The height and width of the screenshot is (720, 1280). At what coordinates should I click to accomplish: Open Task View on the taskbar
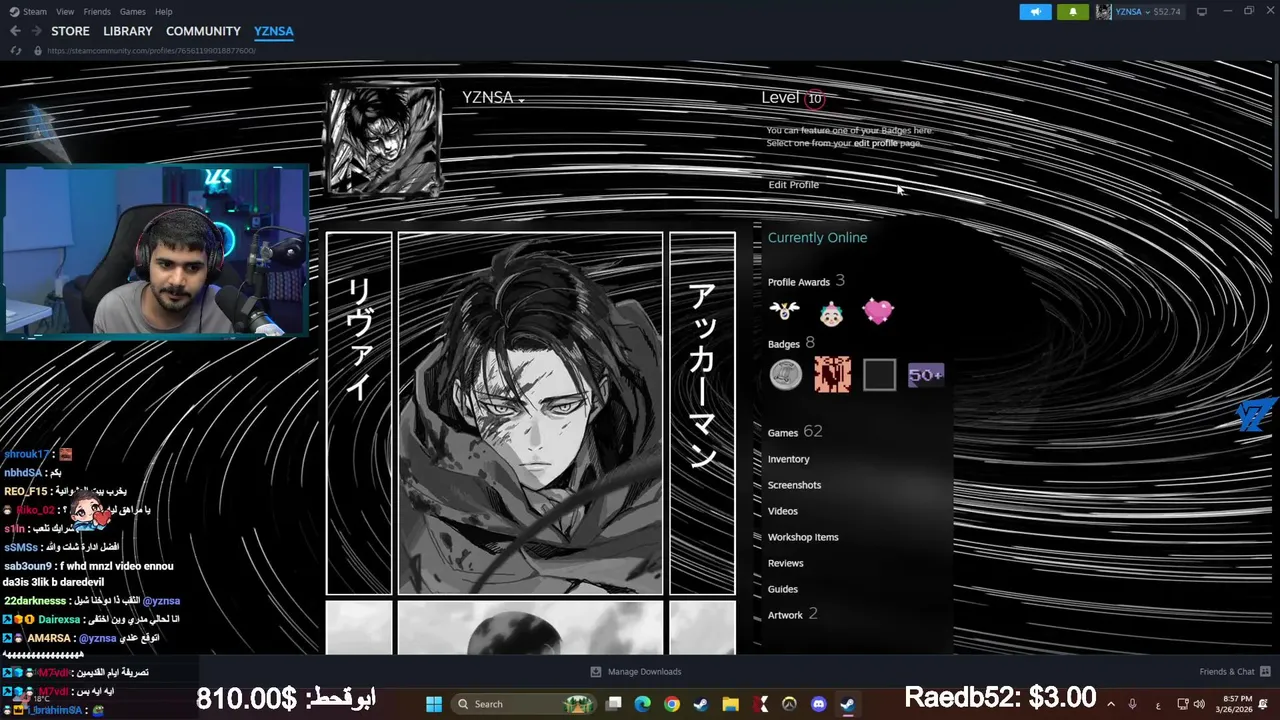pos(614,704)
